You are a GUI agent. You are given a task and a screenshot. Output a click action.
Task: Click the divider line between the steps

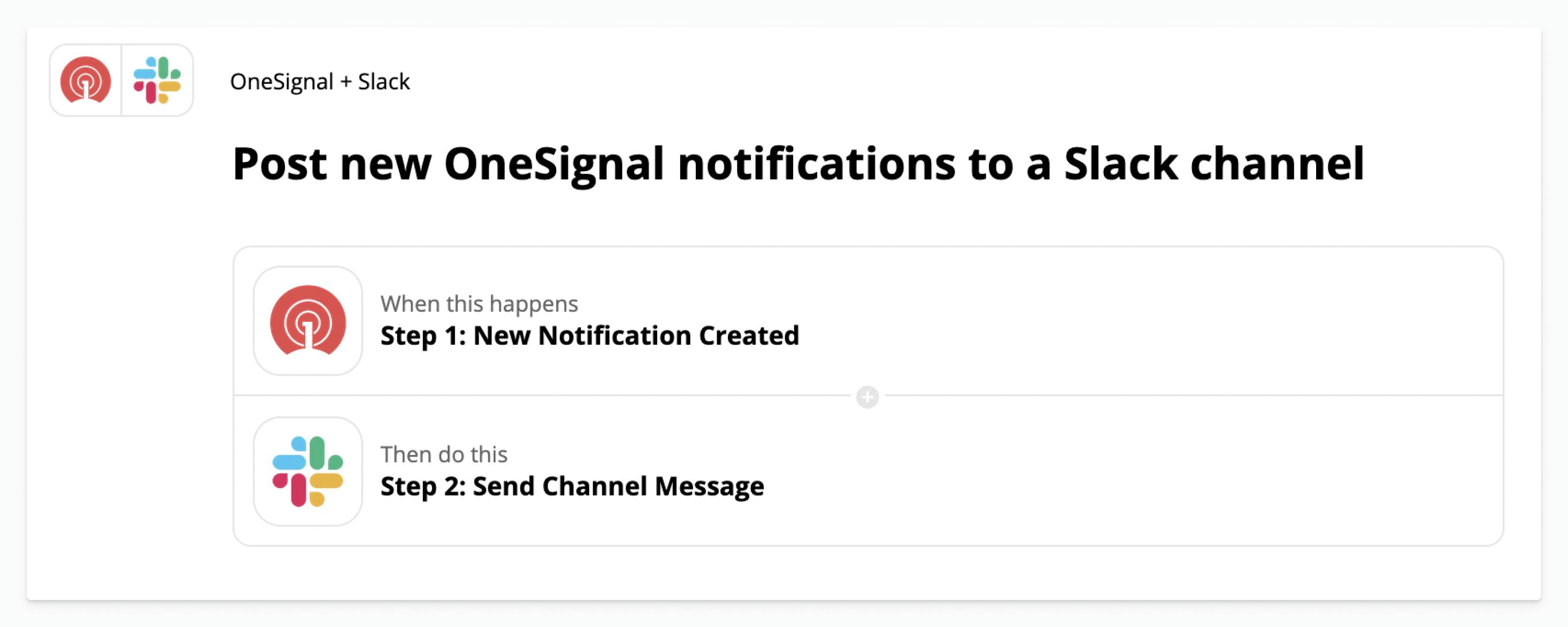coord(542,396)
